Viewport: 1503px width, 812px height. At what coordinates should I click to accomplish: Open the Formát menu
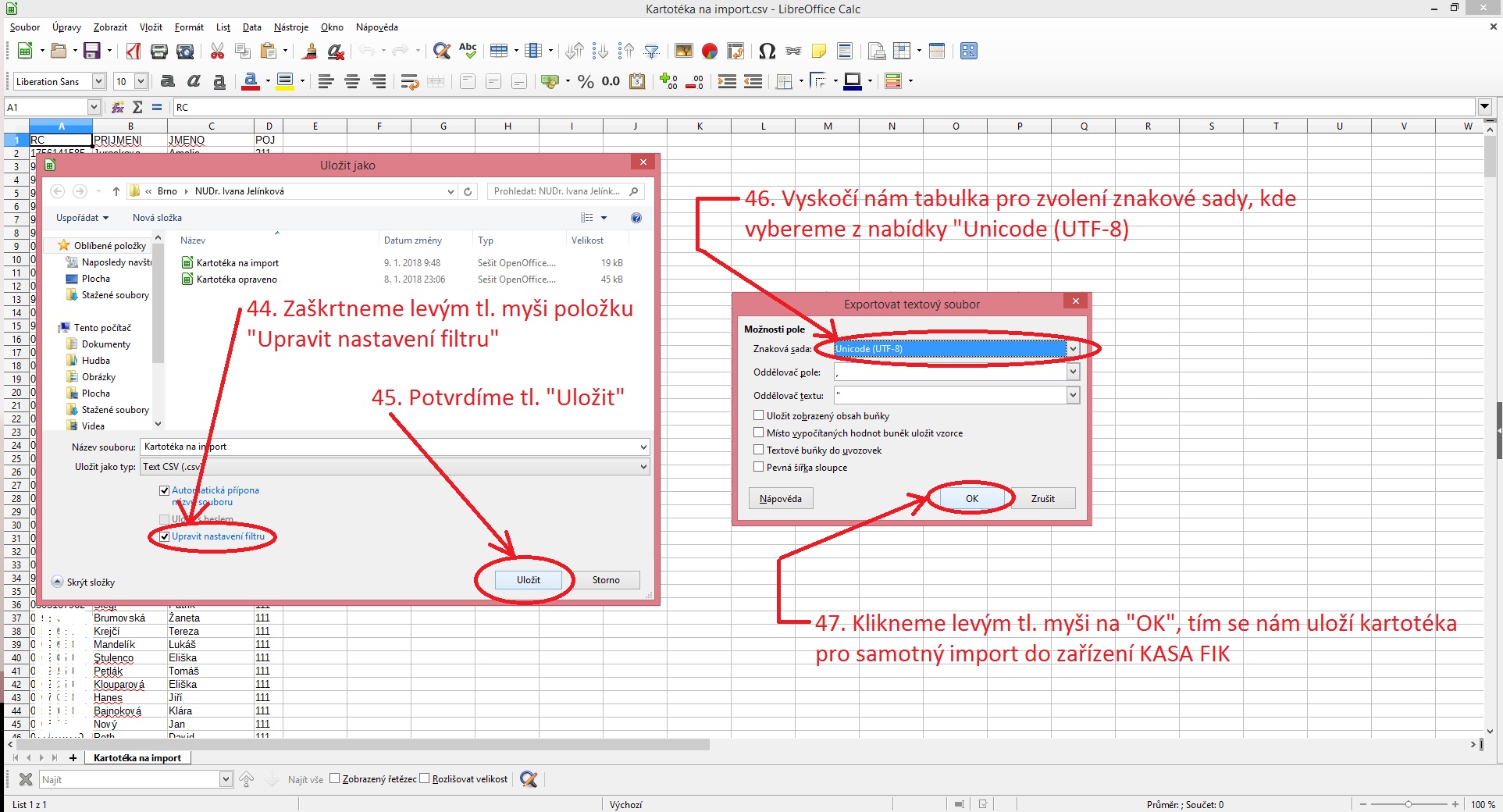189,27
